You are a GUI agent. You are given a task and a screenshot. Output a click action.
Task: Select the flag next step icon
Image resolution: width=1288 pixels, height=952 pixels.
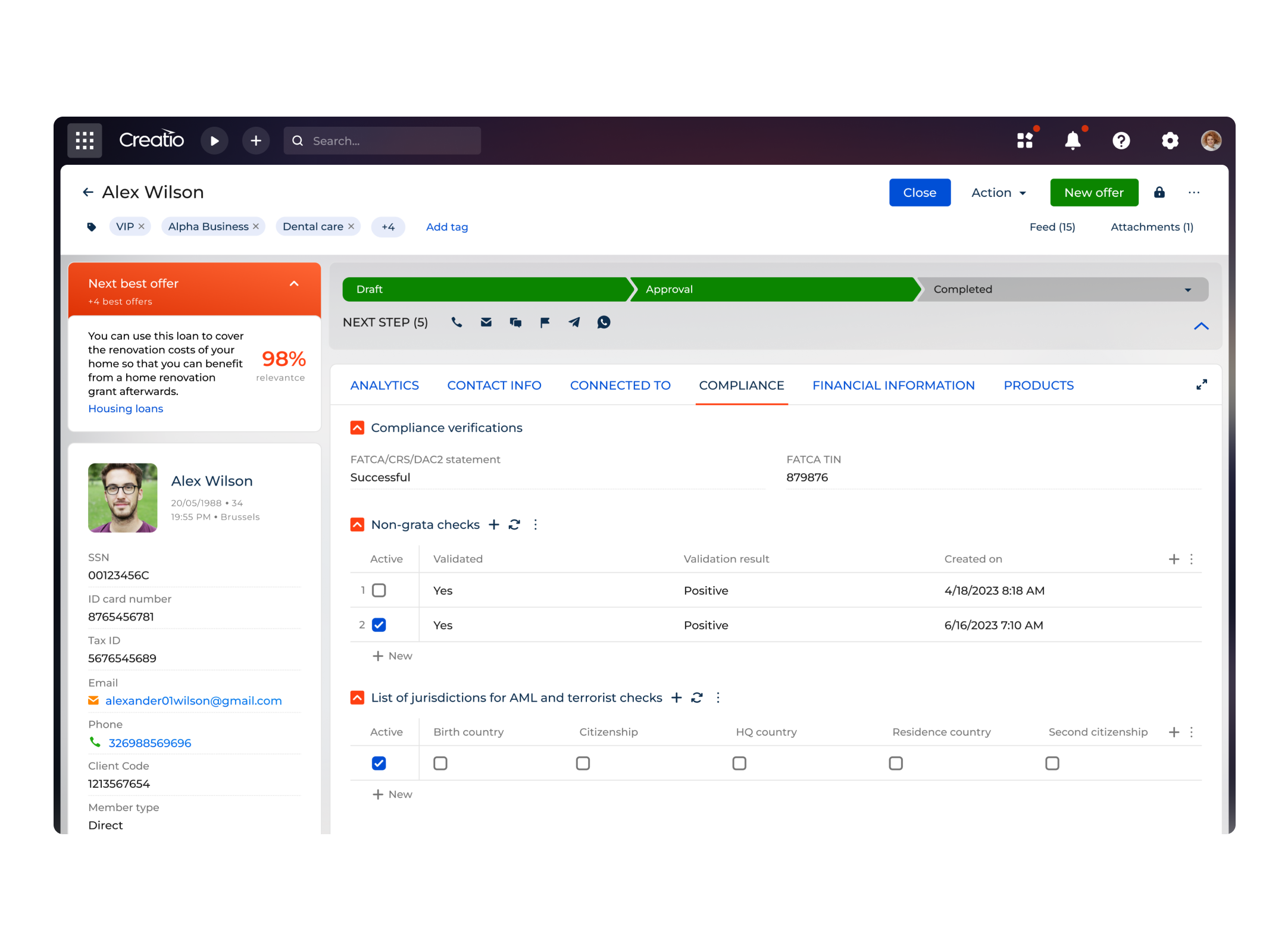545,322
